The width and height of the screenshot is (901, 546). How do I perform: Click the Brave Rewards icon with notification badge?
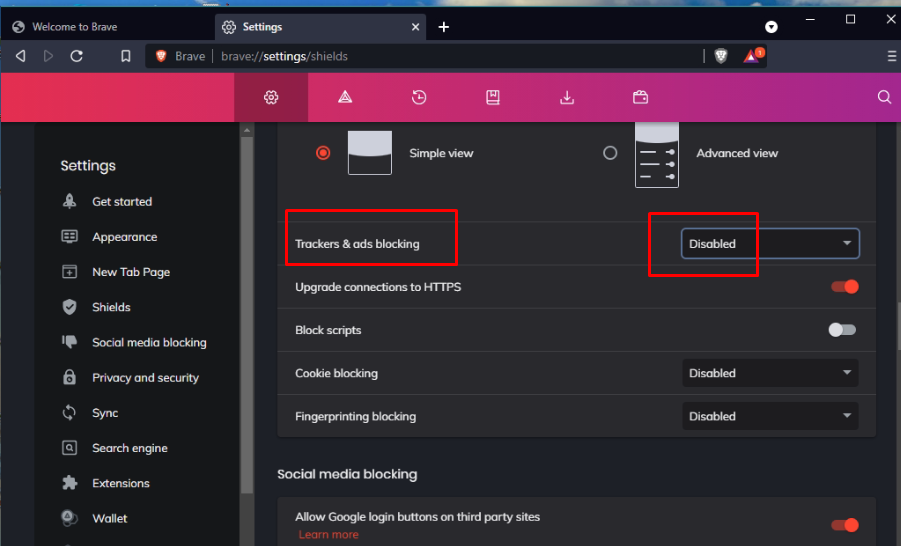tap(753, 56)
